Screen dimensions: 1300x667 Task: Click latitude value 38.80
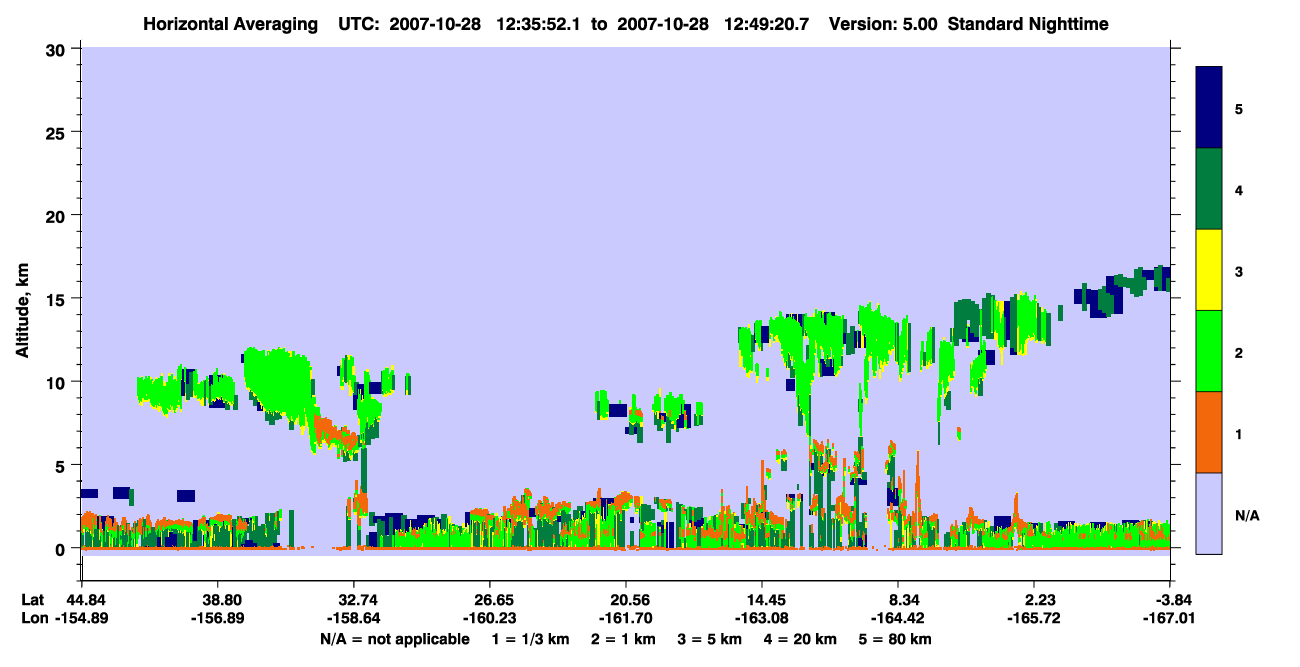coord(217,600)
